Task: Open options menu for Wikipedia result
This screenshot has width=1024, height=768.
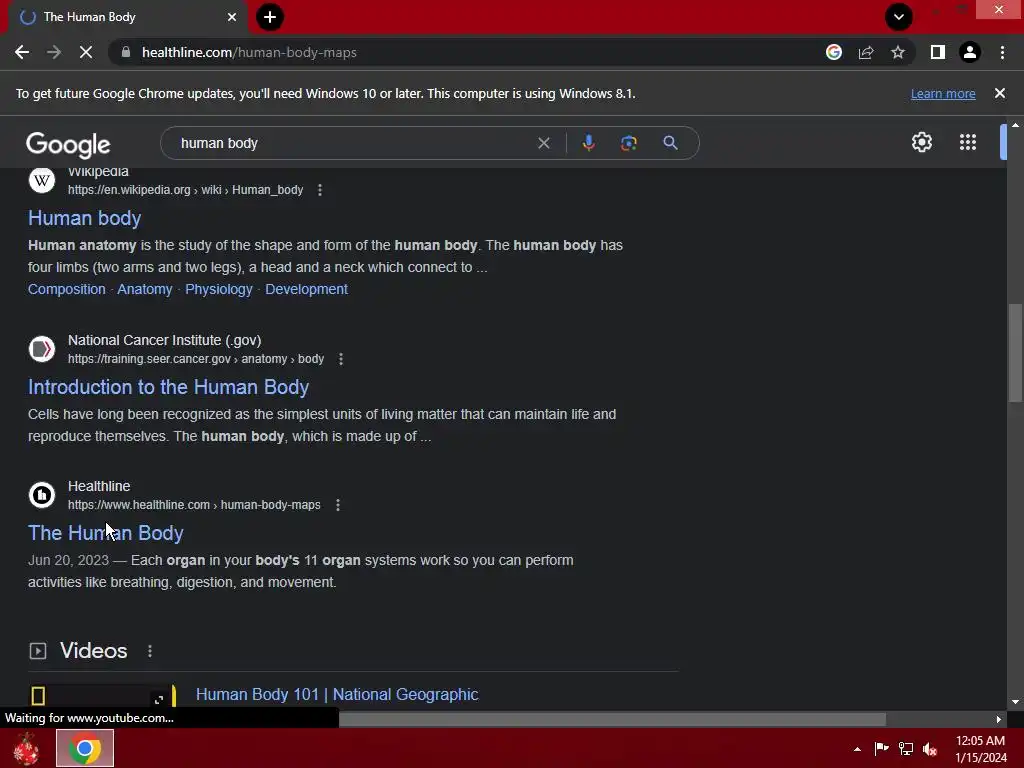Action: [x=319, y=190]
